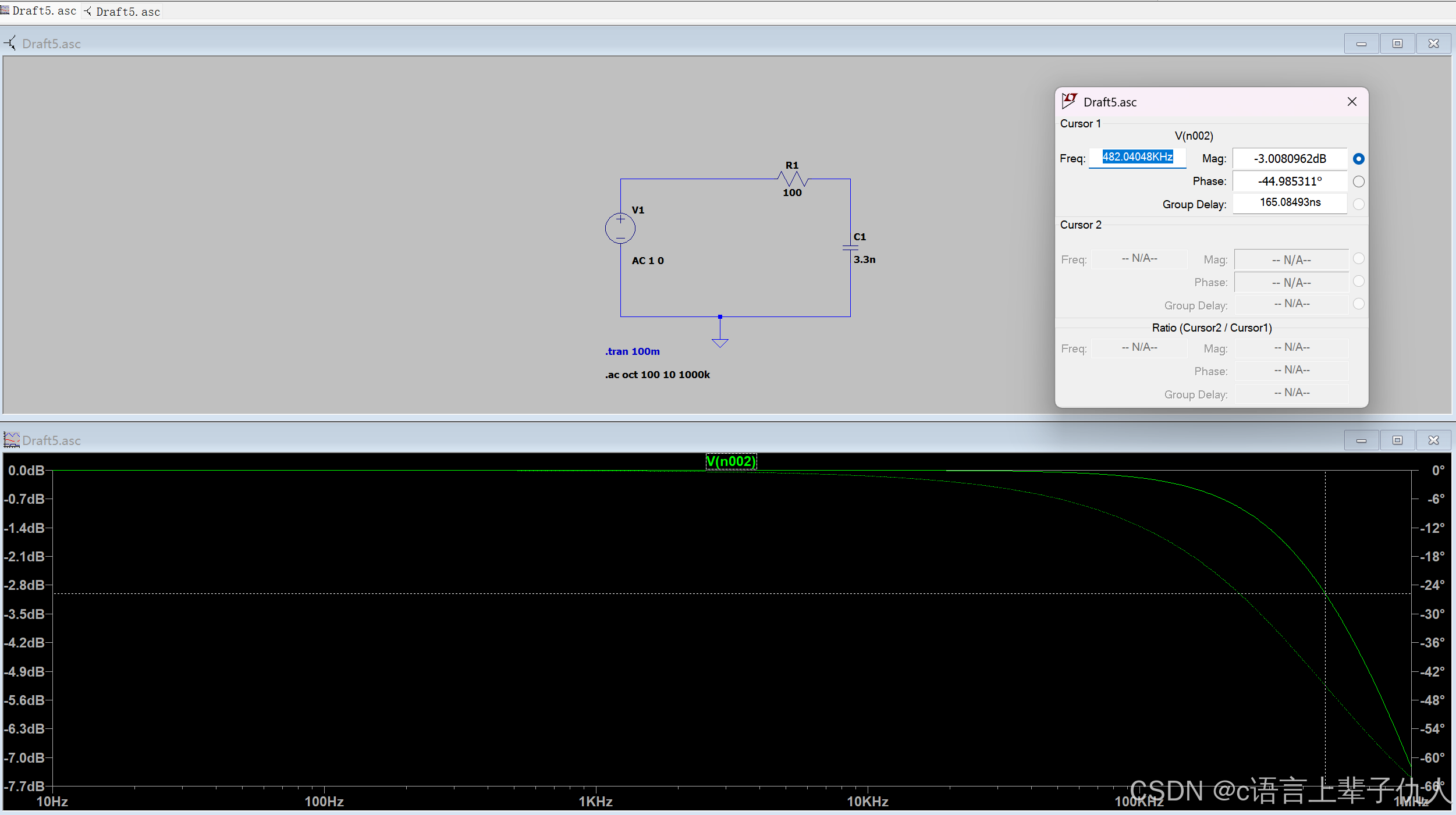Select Cursor 1 Mag radio button

(1358, 159)
